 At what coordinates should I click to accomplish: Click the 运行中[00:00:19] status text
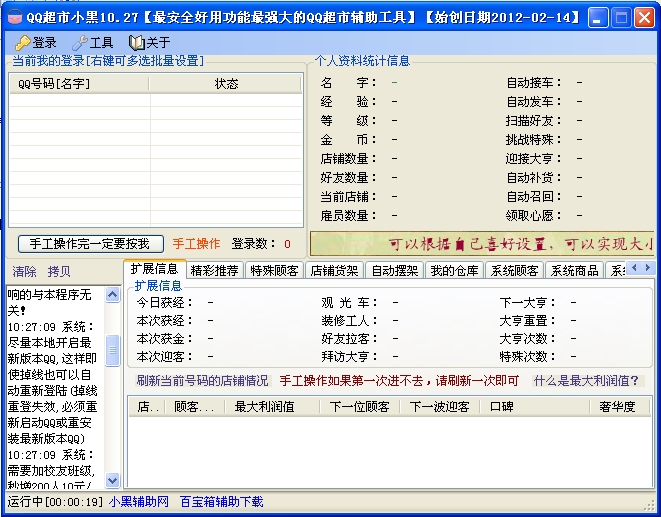point(55,501)
